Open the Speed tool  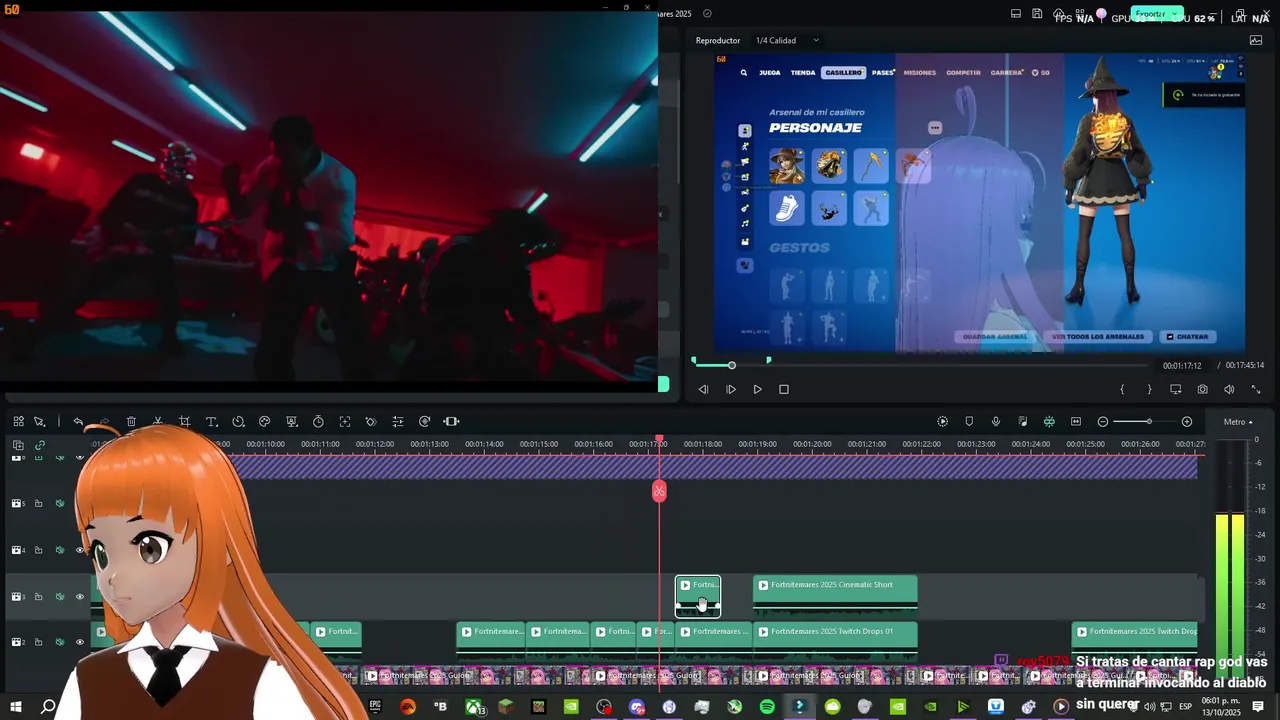[x=238, y=422]
